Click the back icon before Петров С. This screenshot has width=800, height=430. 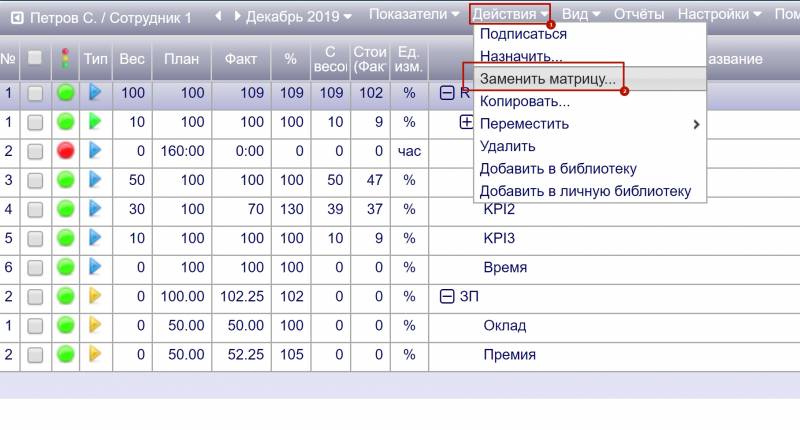click(17, 18)
